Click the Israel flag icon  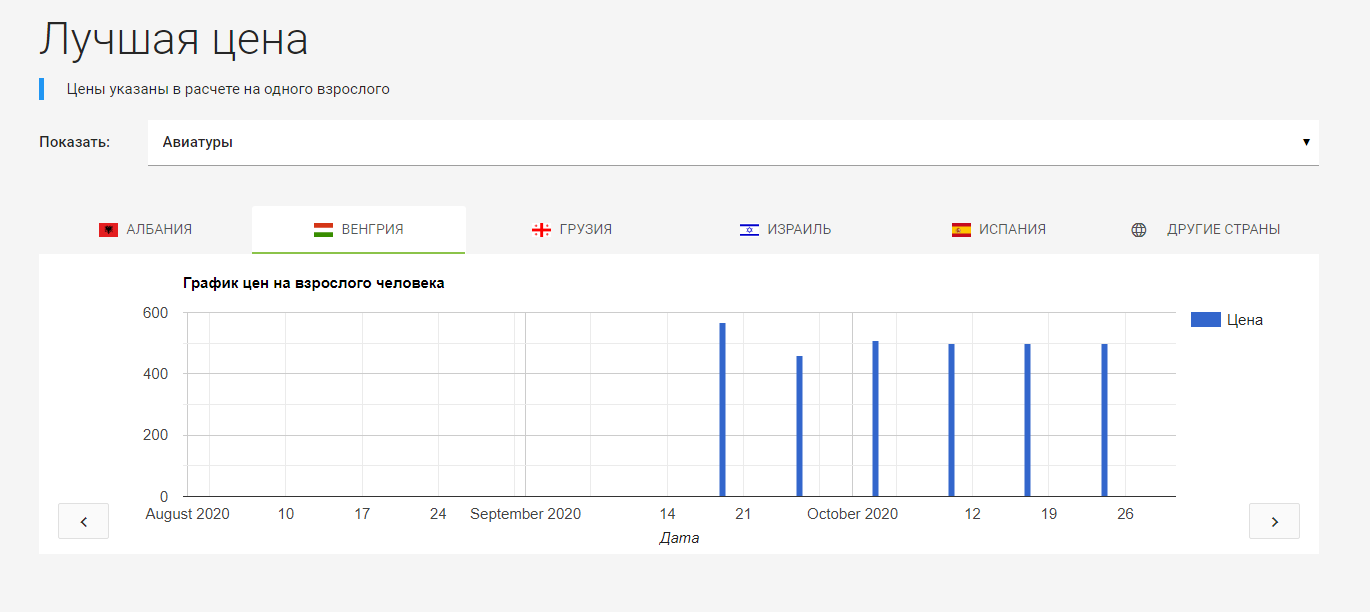coord(748,228)
